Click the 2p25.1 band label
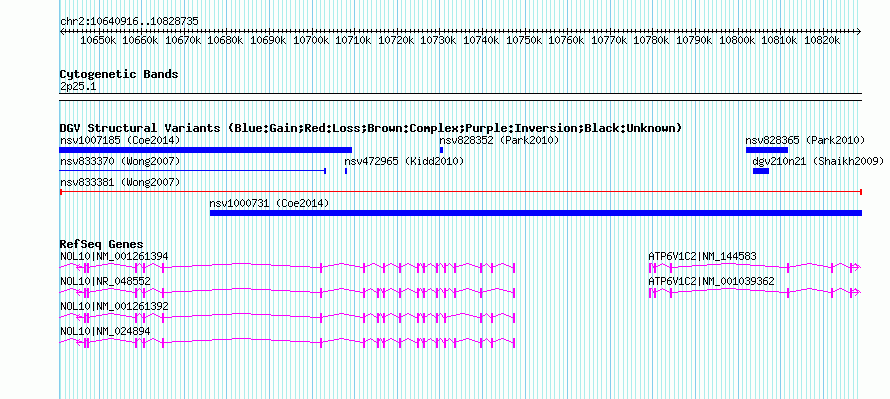Image resolution: width=890 pixels, height=399 pixels. (x=78, y=86)
